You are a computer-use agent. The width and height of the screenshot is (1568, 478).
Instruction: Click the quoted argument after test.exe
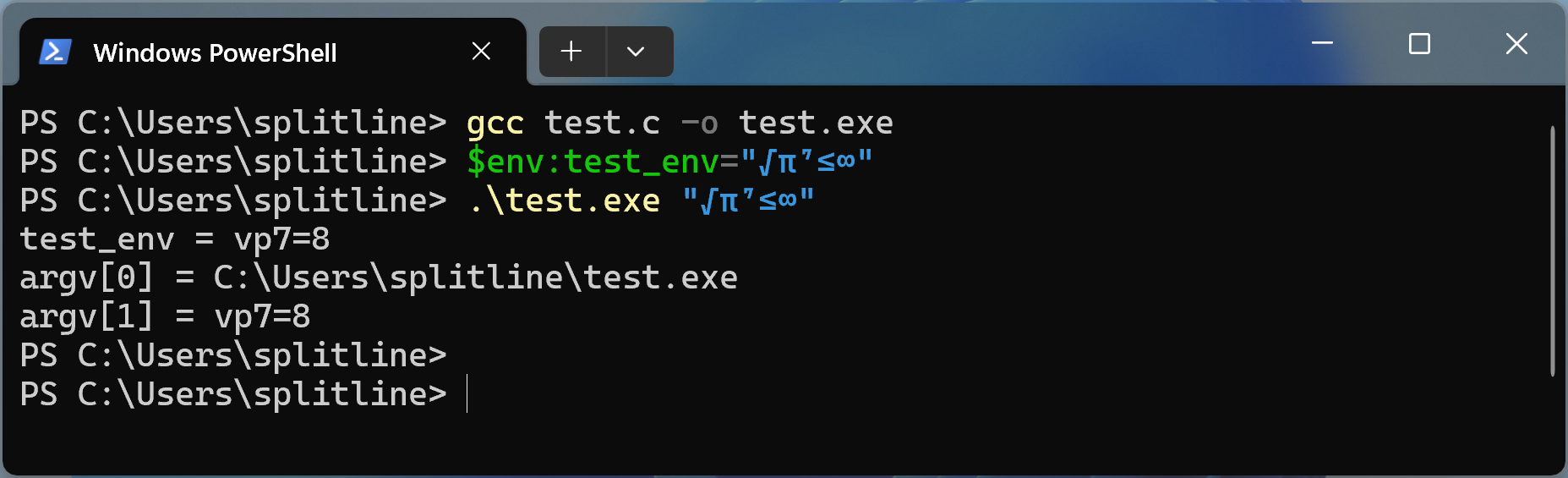pyautogui.click(x=748, y=201)
